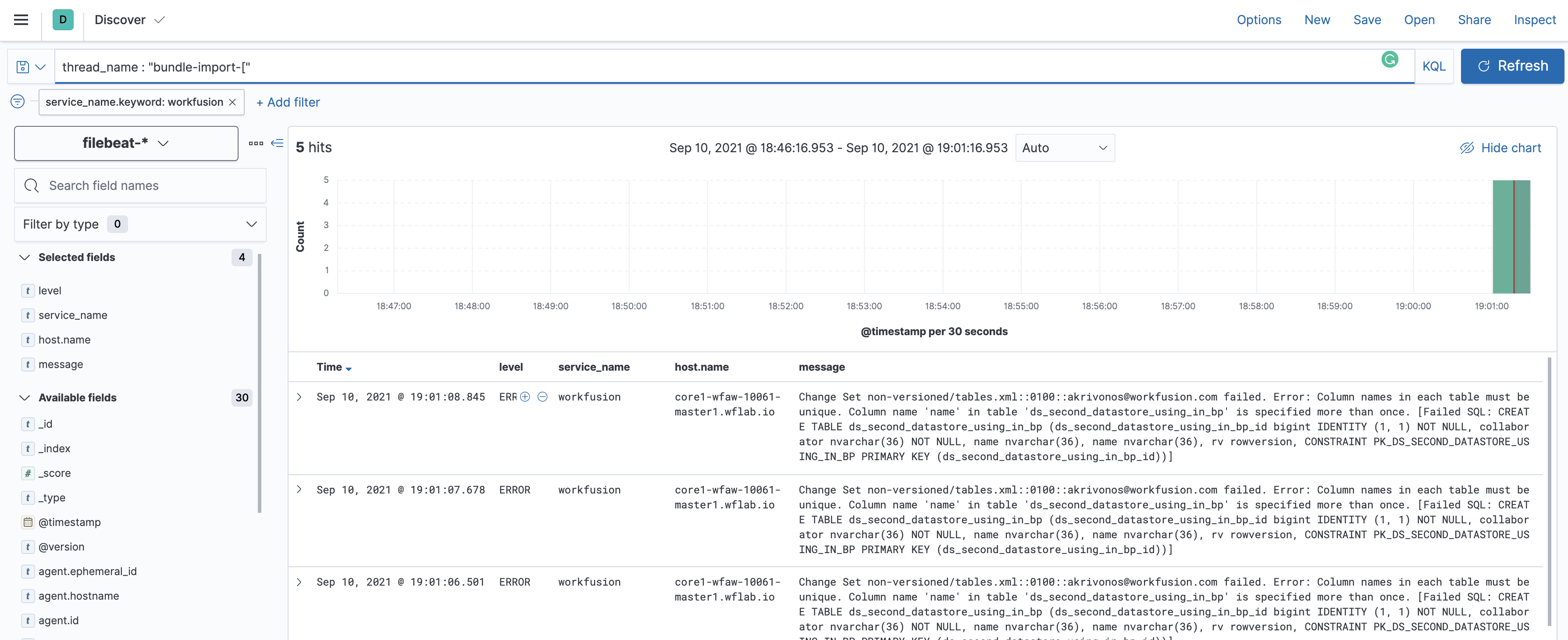Click the chart date range text
Image resolution: width=1568 pixels, height=640 pixels.
(x=838, y=148)
